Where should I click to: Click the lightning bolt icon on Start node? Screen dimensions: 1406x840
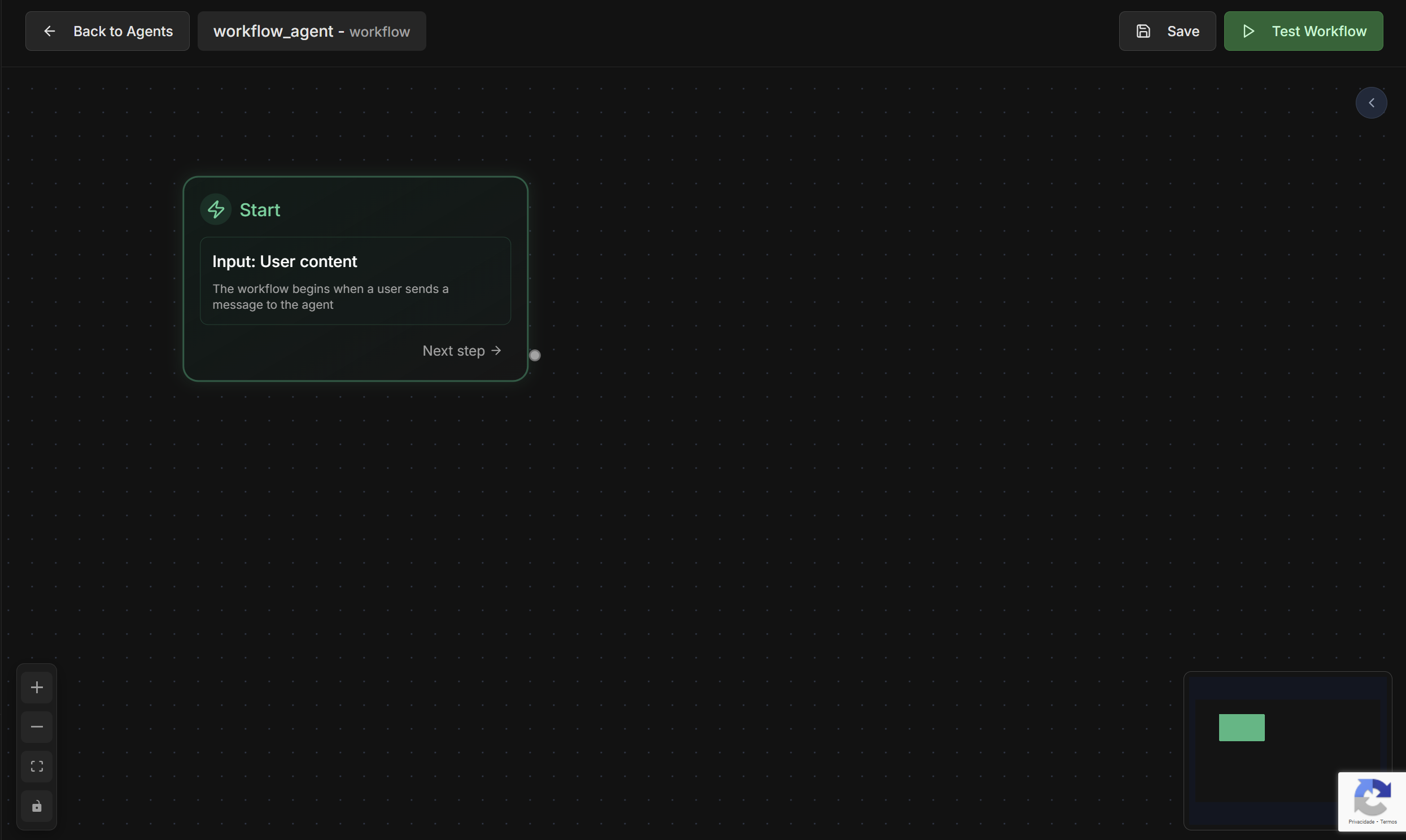216,209
